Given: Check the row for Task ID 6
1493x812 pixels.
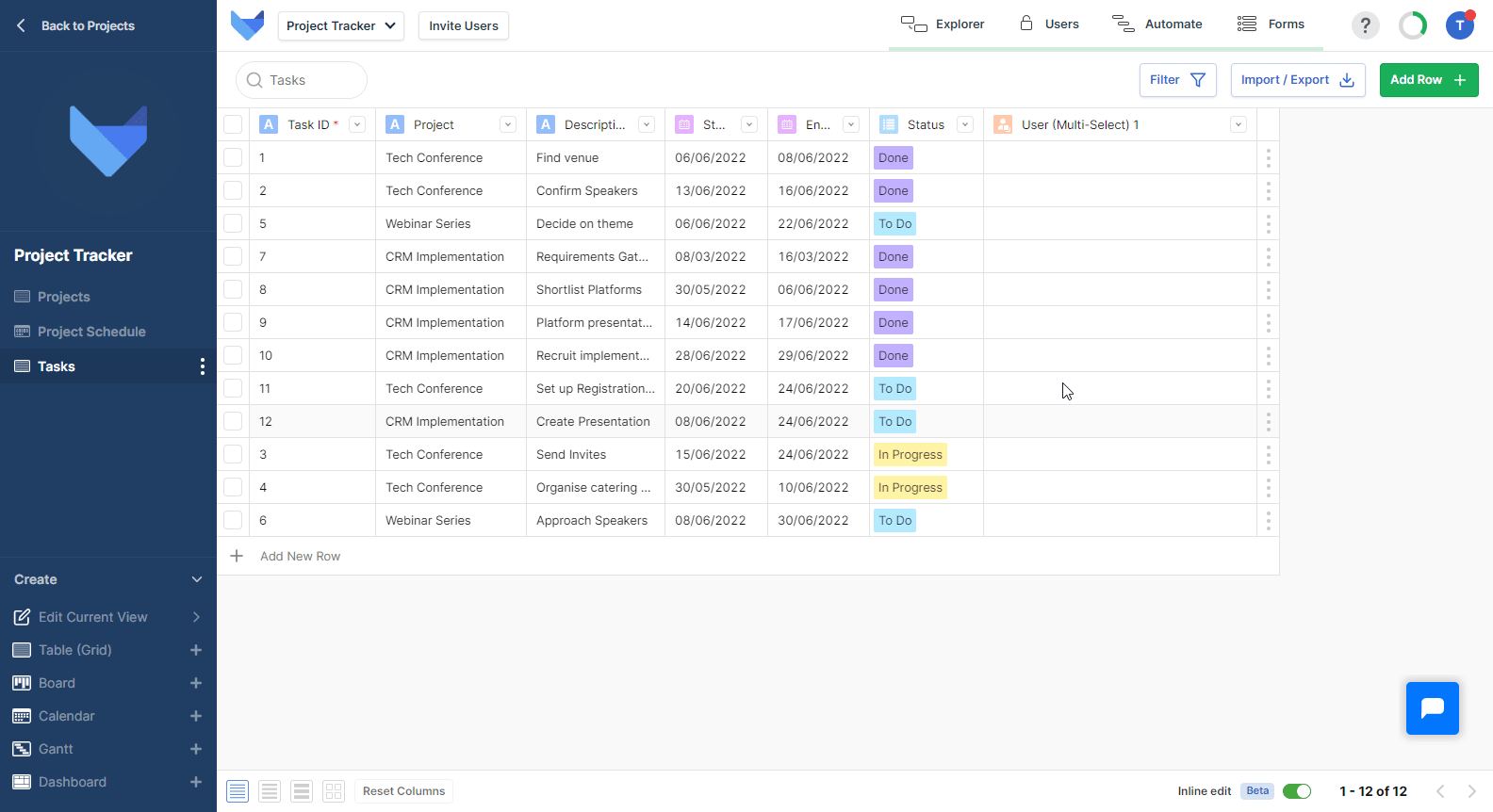Looking at the screenshot, I should tap(233, 520).
